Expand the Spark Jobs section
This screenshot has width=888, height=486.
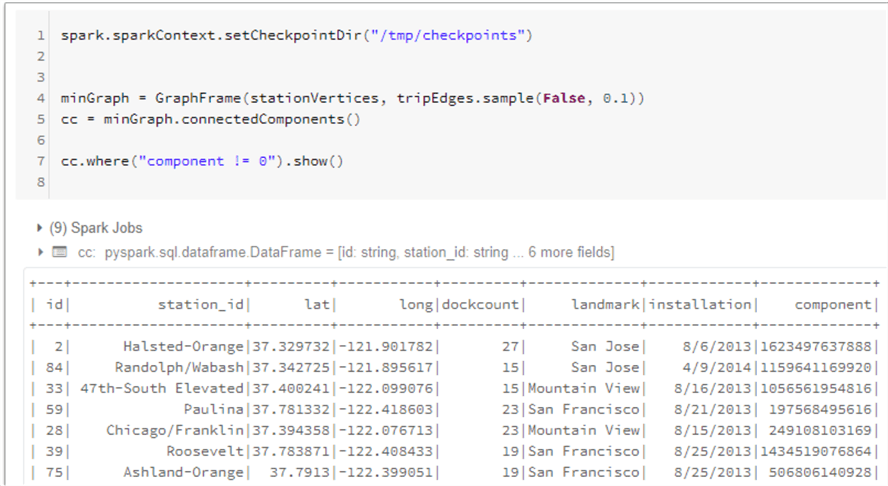click(x=40, y=228)
